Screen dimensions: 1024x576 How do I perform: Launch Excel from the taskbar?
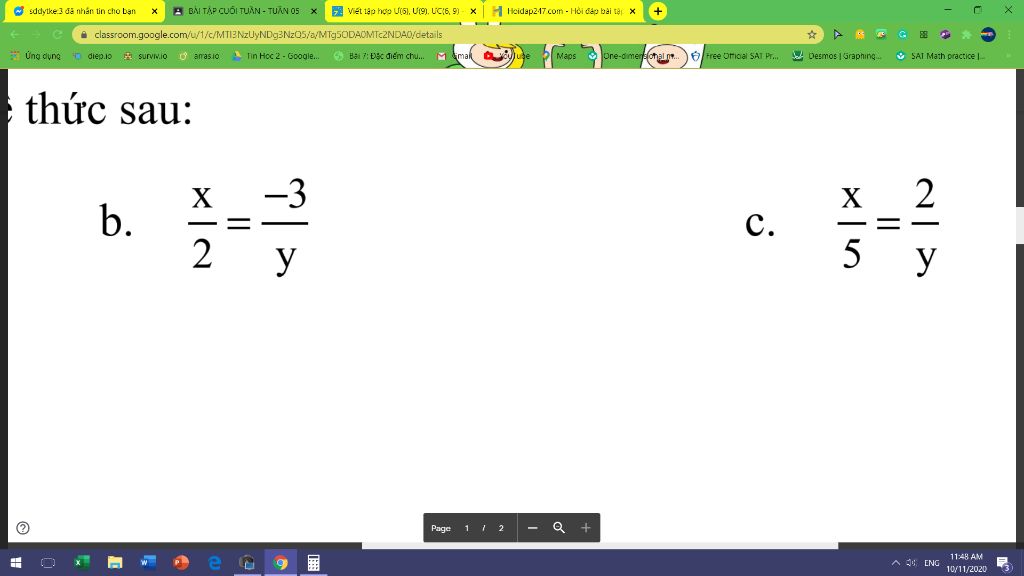coord(82,562)
